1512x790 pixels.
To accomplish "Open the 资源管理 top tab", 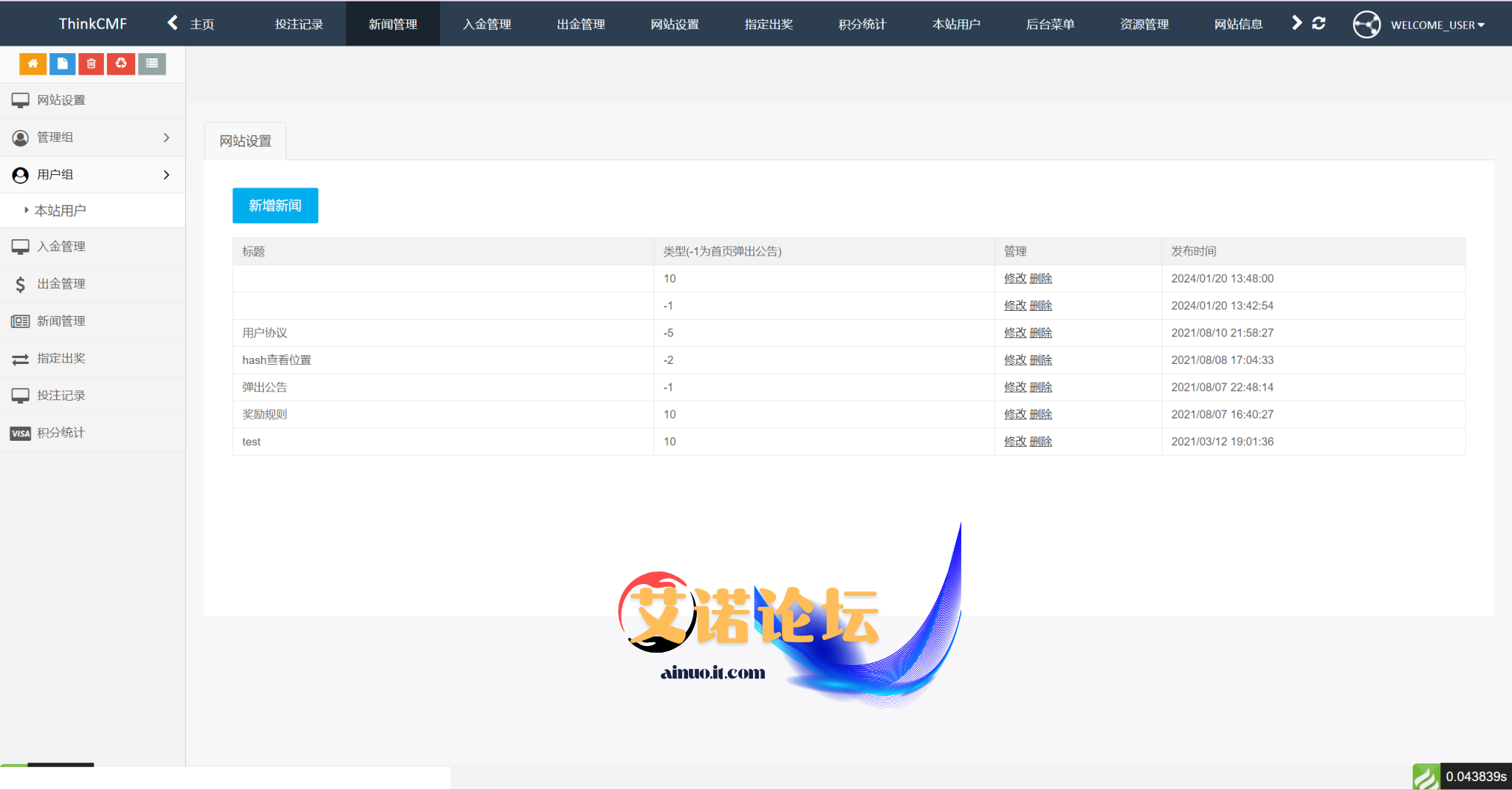I will point(1144,24).
